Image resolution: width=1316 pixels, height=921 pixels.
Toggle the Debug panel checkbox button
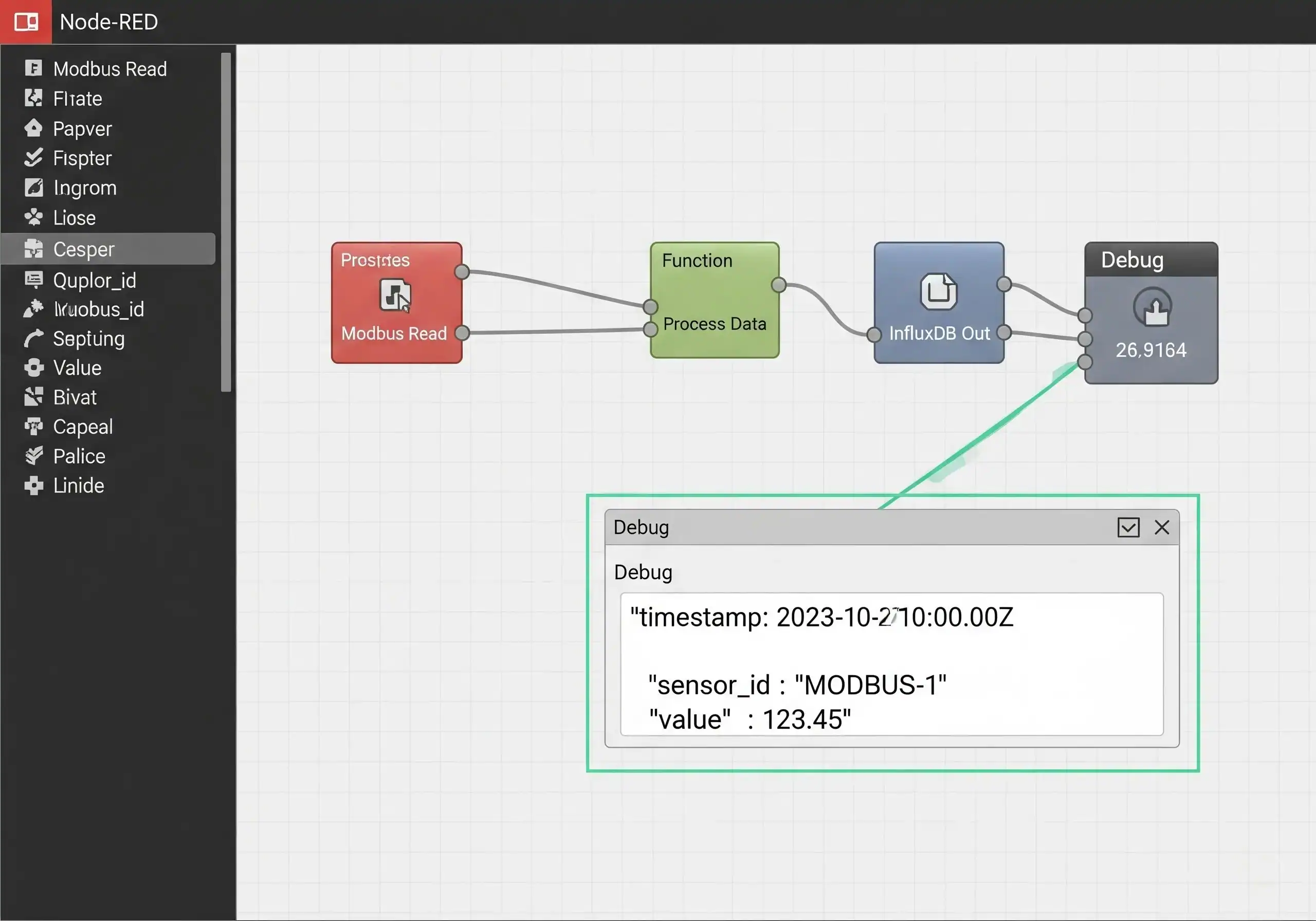pos(1128,527)
